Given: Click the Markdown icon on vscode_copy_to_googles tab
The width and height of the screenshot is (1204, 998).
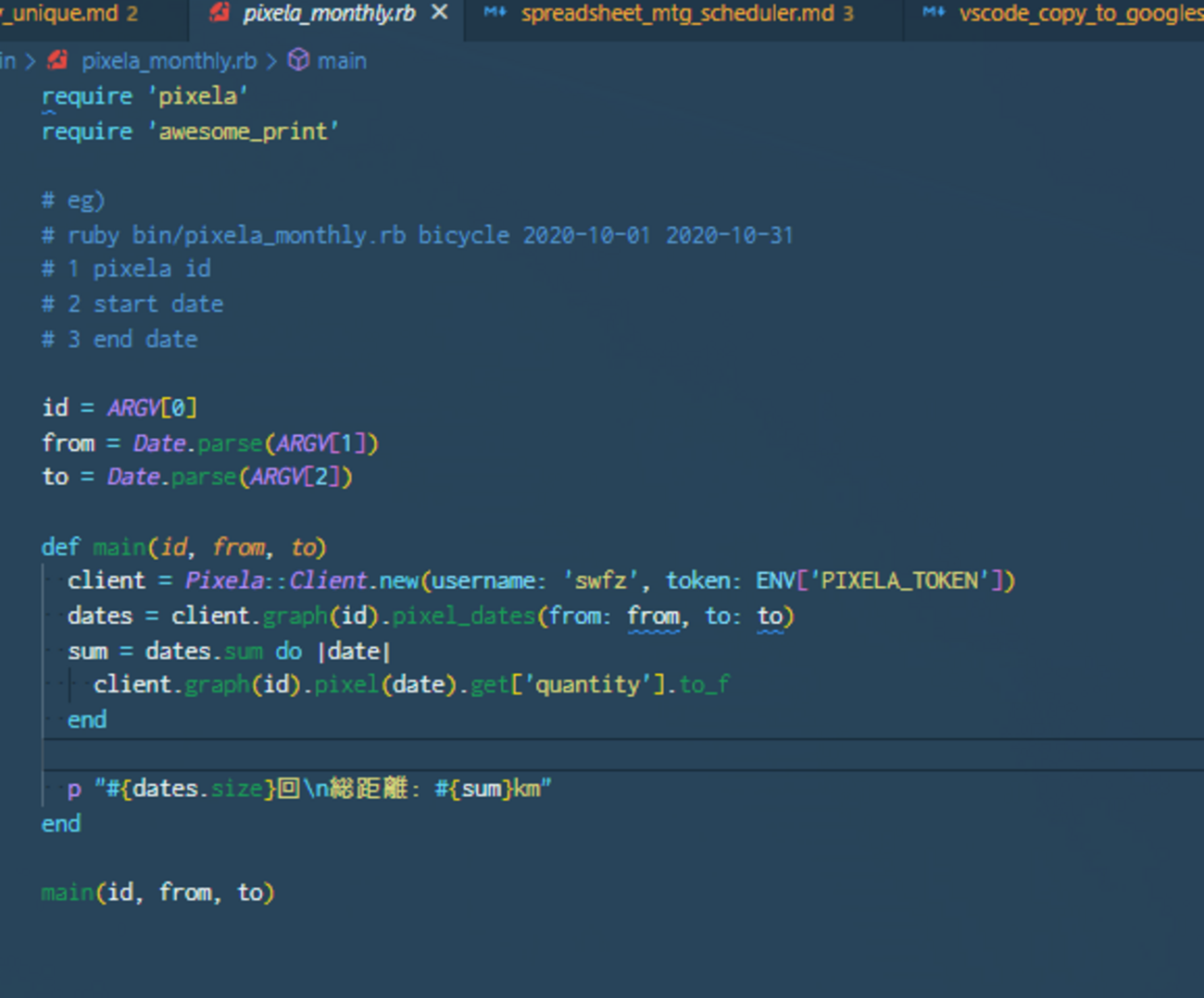Looking at the screenshot, I should click(x=934, y=13).
